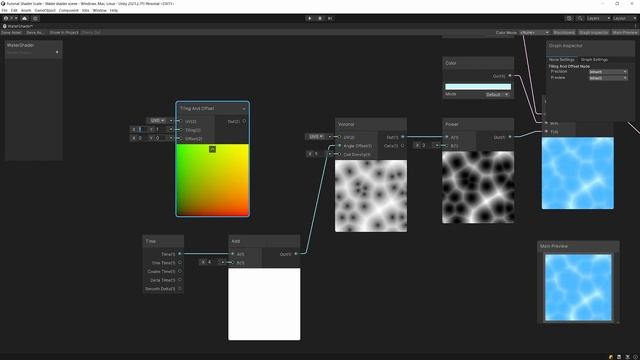Viewport: 640px width, 360px height.
Task: Click the Add node A input port
Action: coord(232,254)
